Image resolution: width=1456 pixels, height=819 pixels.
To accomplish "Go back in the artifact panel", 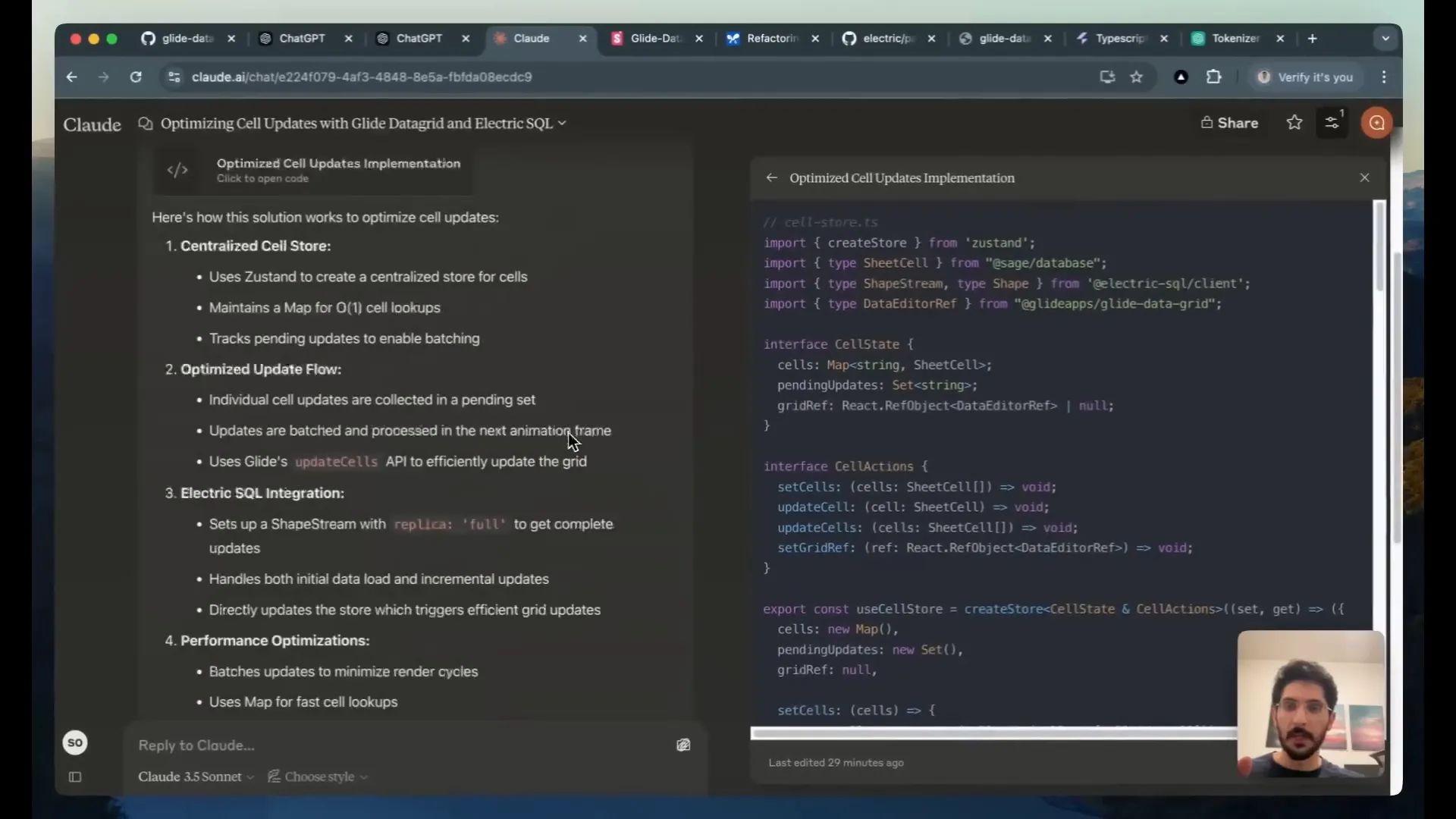I will pyautogui.click(x=771, y=177).
